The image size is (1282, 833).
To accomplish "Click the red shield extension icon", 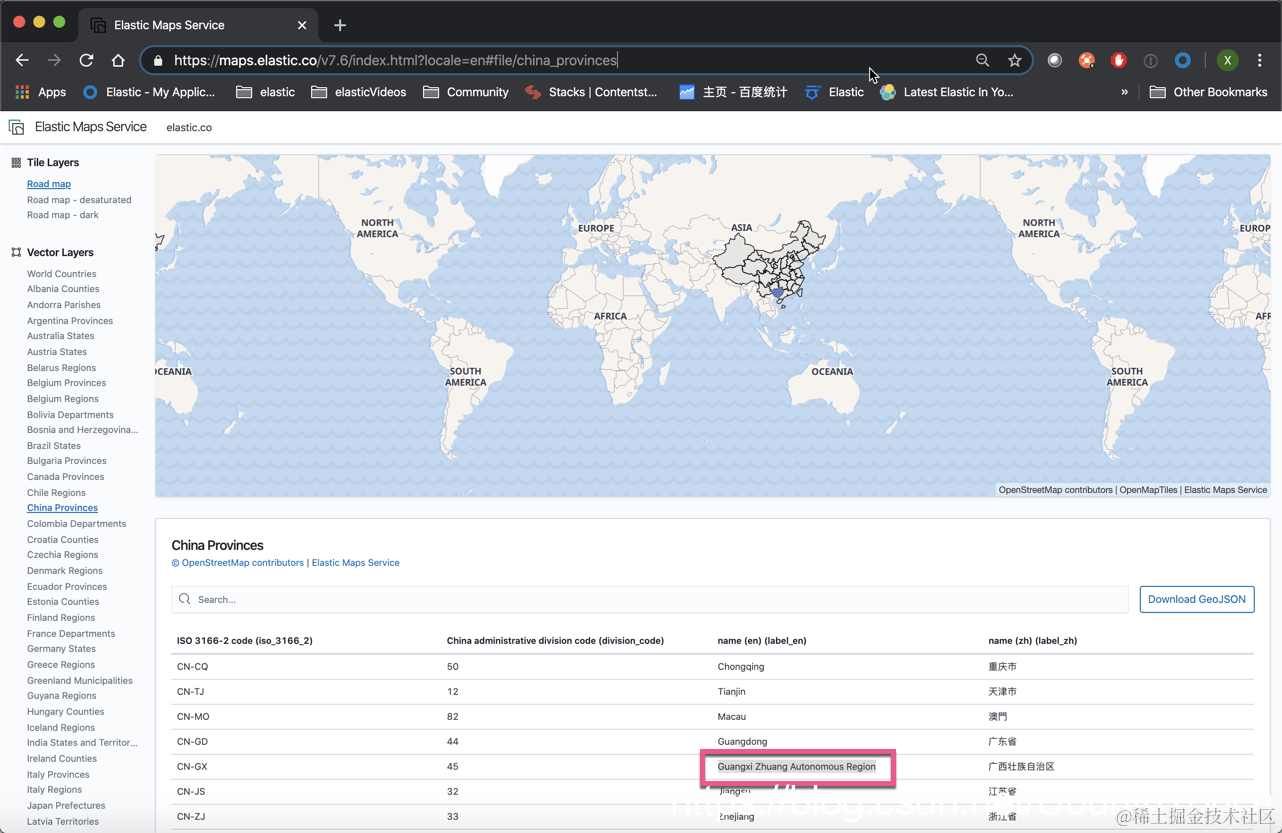I will click(x=1119, y=60).
